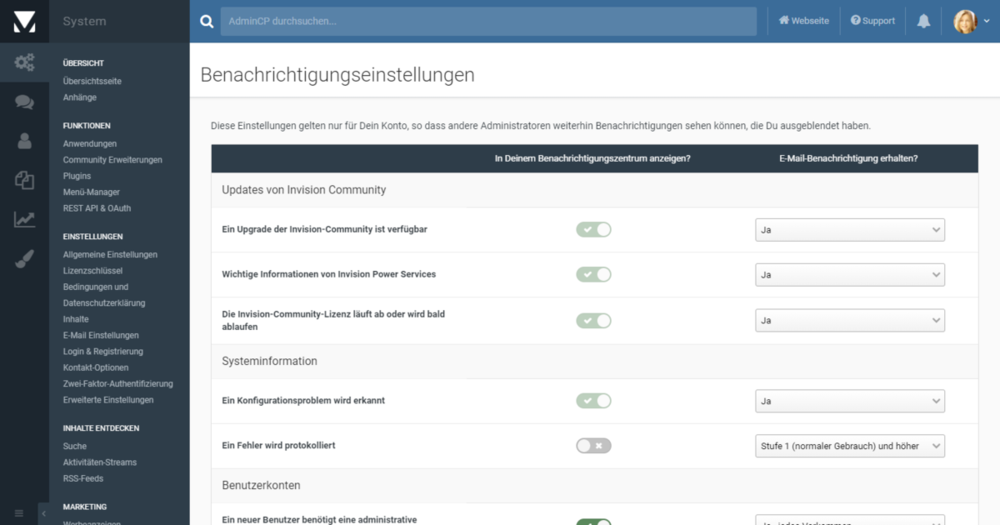1000x525 pixels.
Task: Click the 'AdminCP durchsuchen' search field
Action: pos(488,21)
